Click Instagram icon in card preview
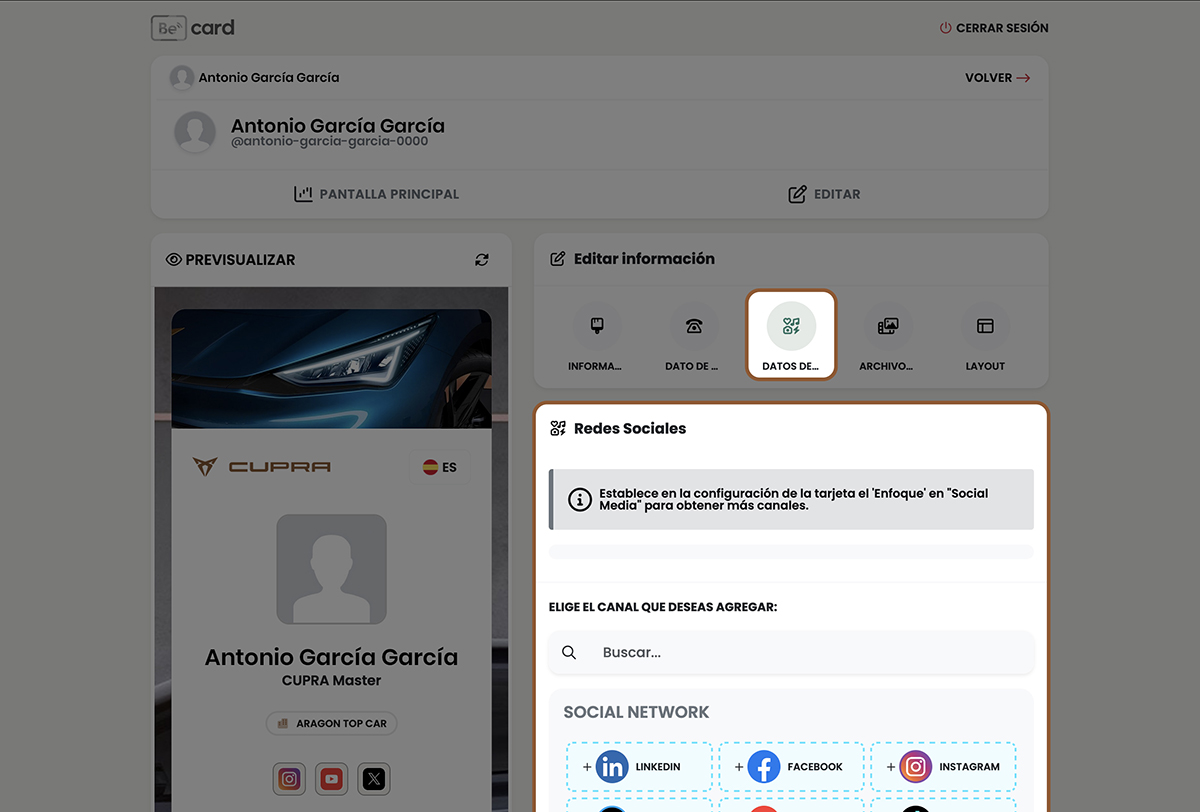The image size is (1200, 812). [x=290, y=779]
